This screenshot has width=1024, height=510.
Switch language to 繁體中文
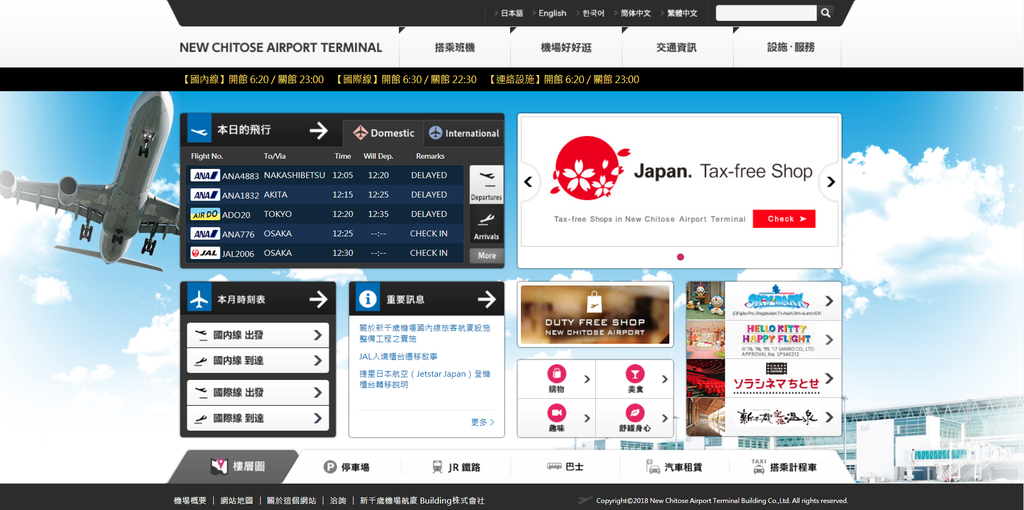682,13
